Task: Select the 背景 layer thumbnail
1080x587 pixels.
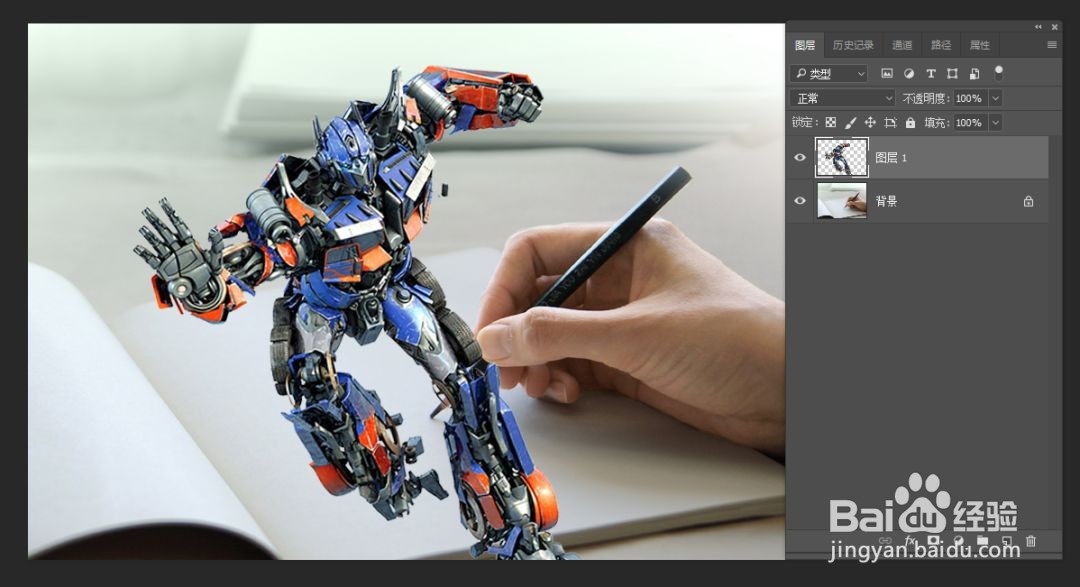Action: (x=842, y=200)
